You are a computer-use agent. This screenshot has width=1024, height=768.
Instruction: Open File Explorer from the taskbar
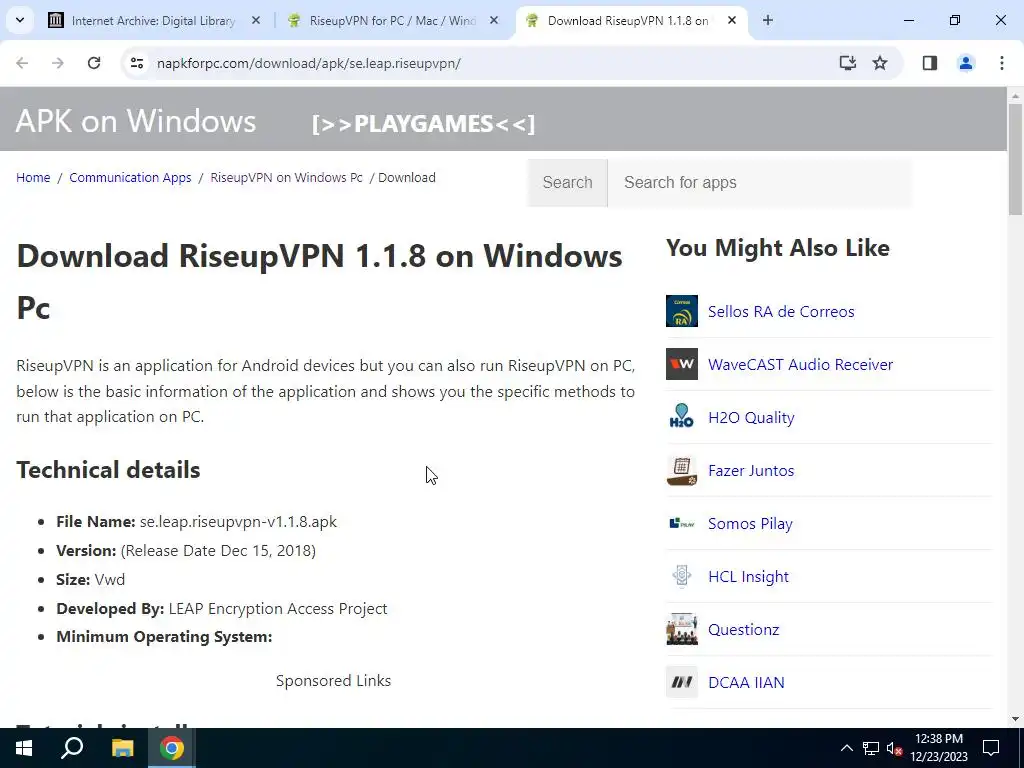tap(122, 748)
